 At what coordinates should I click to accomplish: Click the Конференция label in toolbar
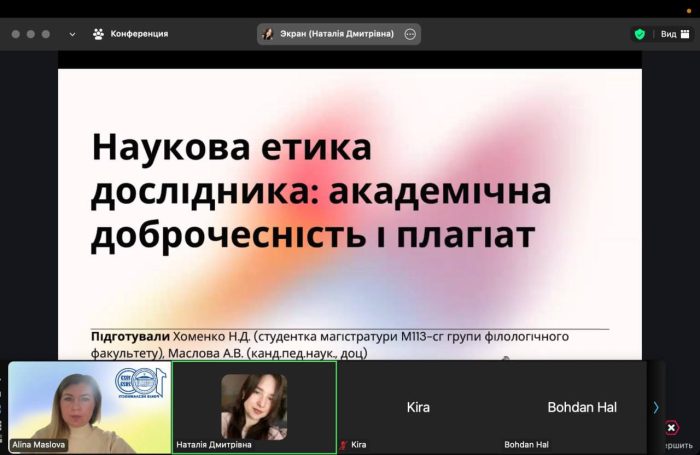point(139,34)
